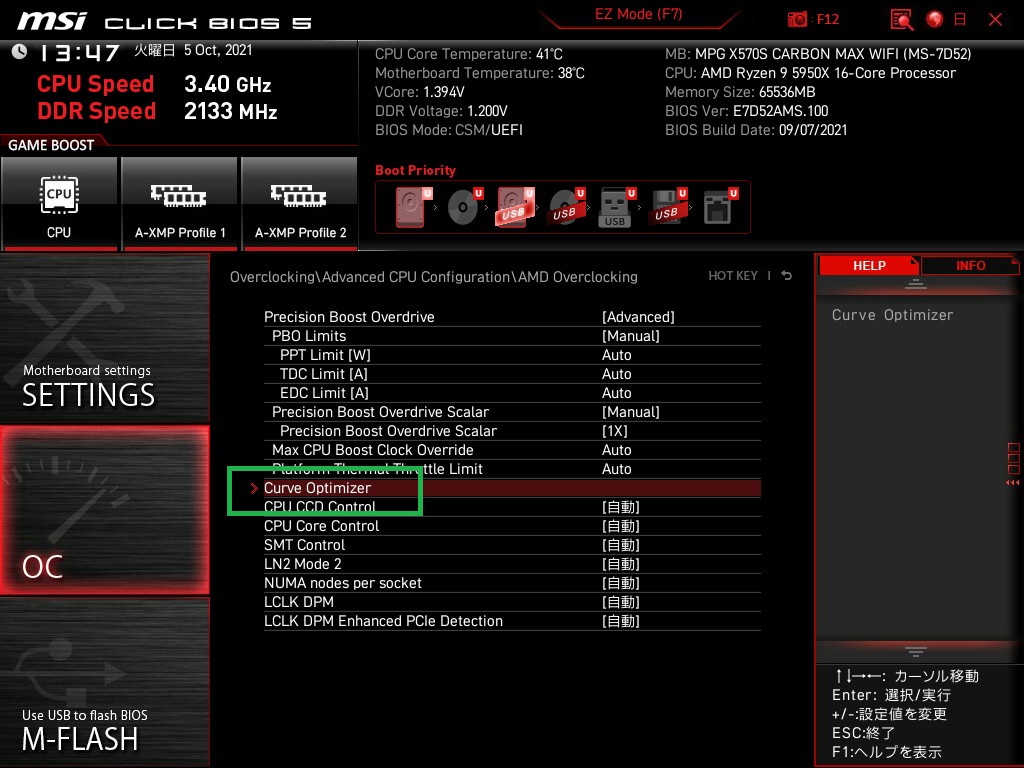This screenshot has width=1024, height=768.
Task: Select the optical drive boot device icon
Action: point(465,207)
